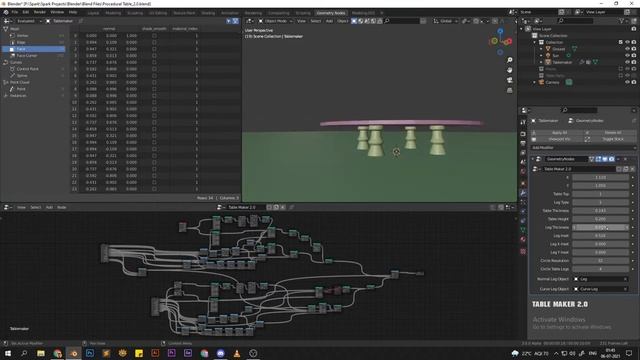Click the Blender logo menu icon
640x360 pixels.
coord(6,12)
